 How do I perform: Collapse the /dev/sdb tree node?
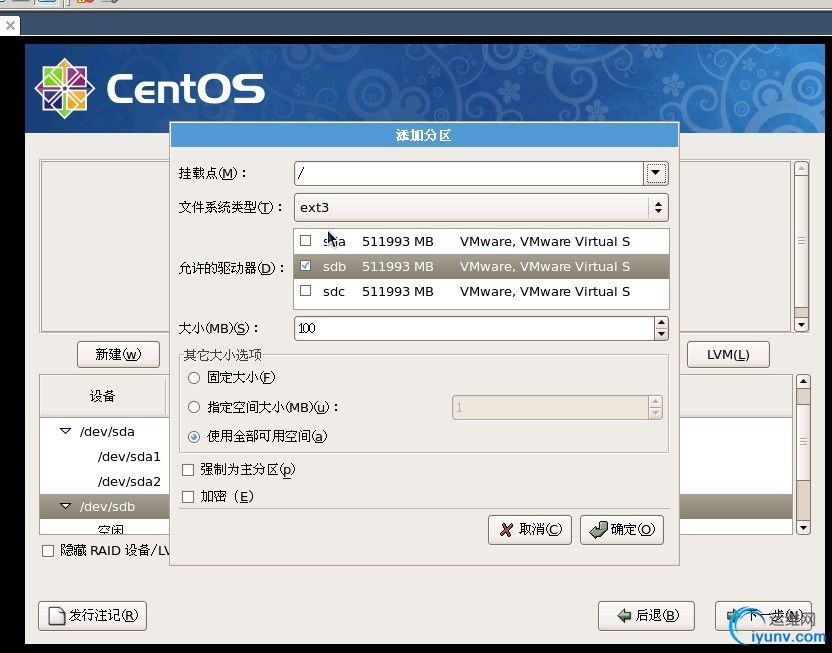(66, 506)
